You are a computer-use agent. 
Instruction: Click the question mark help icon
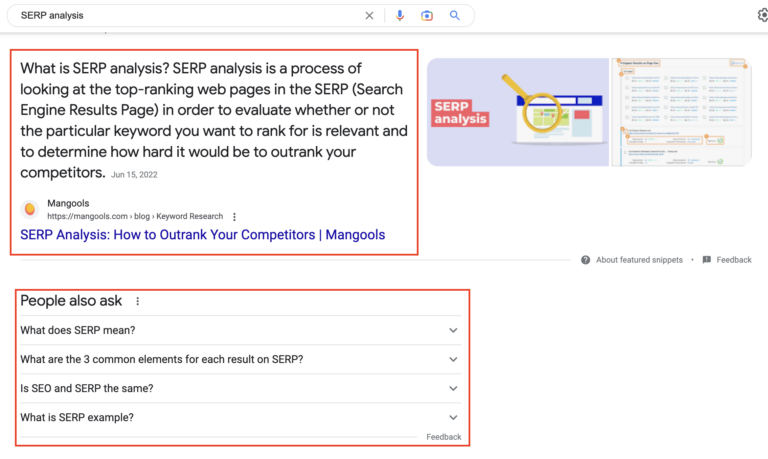(x=585, y=260)
